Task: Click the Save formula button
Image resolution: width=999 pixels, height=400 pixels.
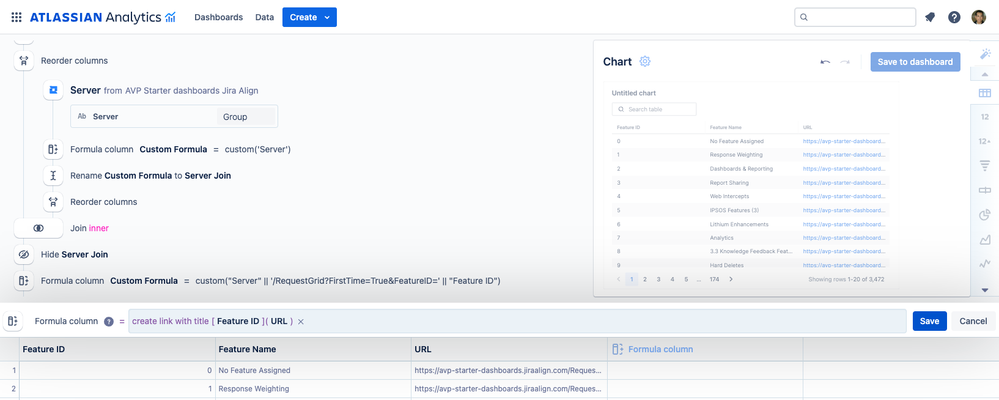Action: pos(930,321)
